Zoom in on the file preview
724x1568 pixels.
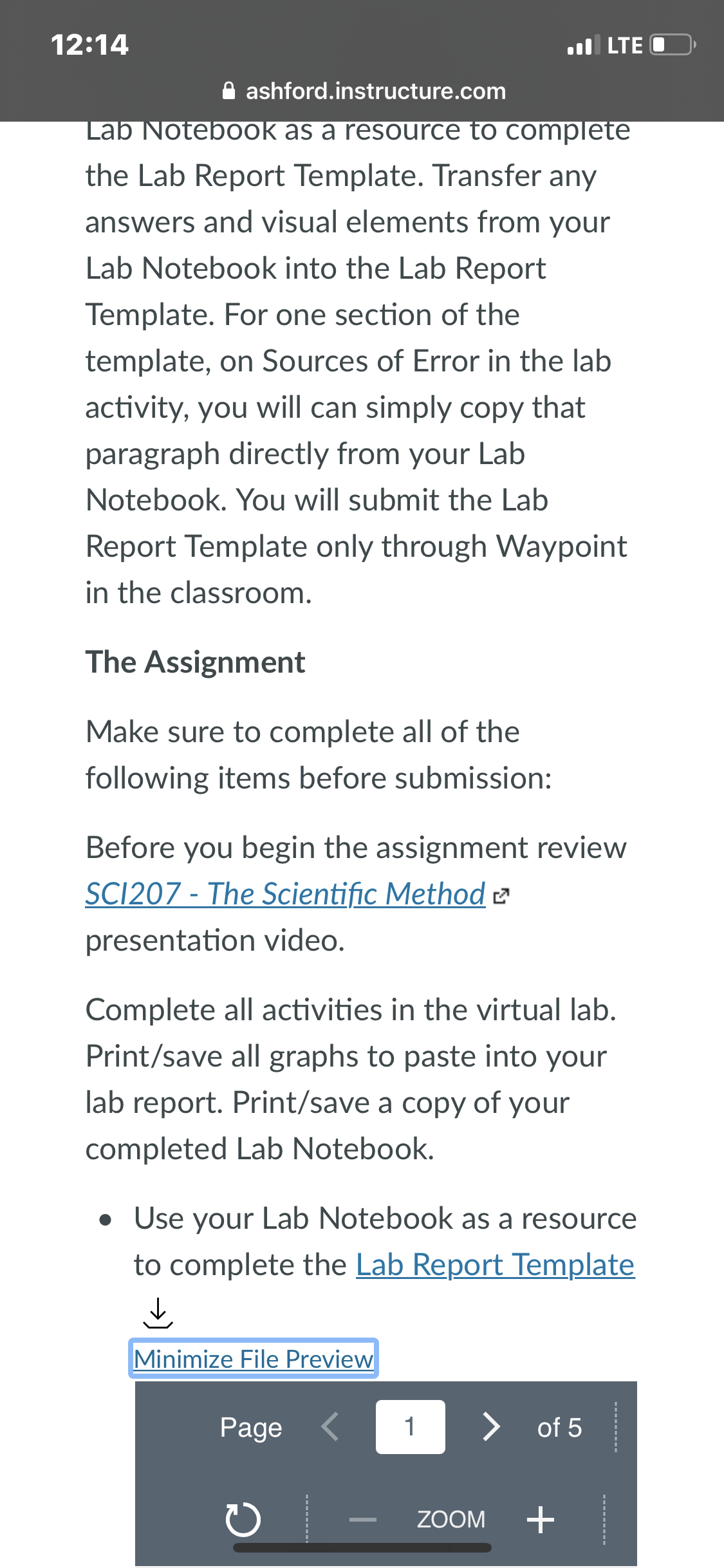click(x=540, y=1519)
